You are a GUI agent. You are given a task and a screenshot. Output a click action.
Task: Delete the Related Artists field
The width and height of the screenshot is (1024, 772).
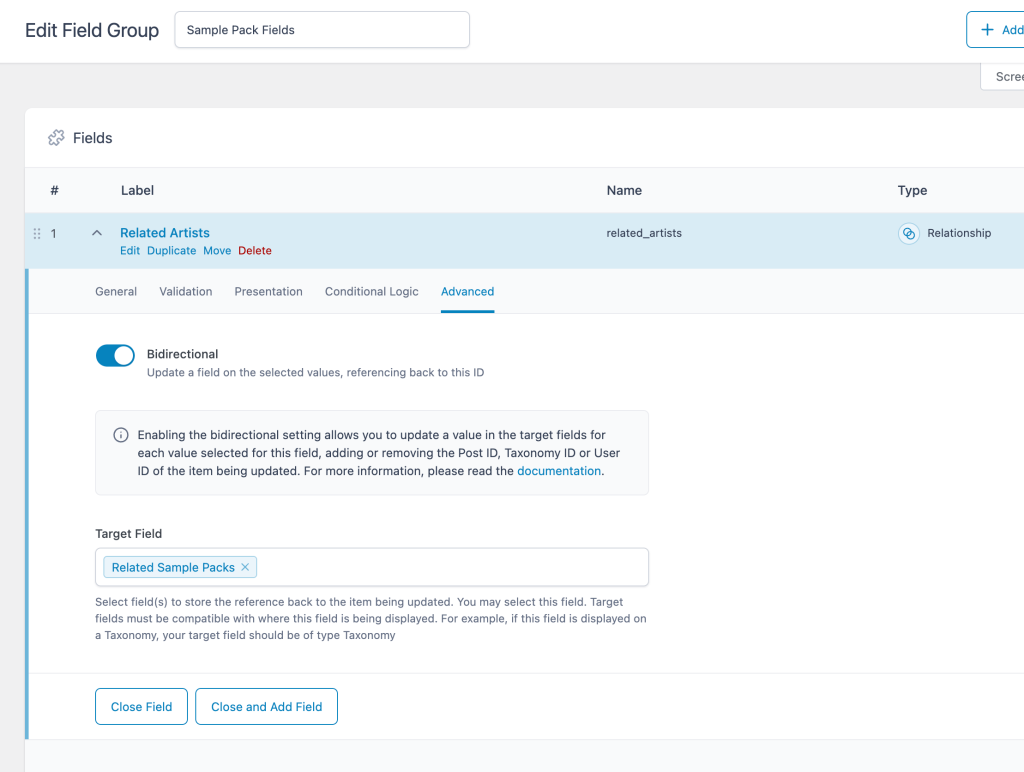tap(254, 251)
